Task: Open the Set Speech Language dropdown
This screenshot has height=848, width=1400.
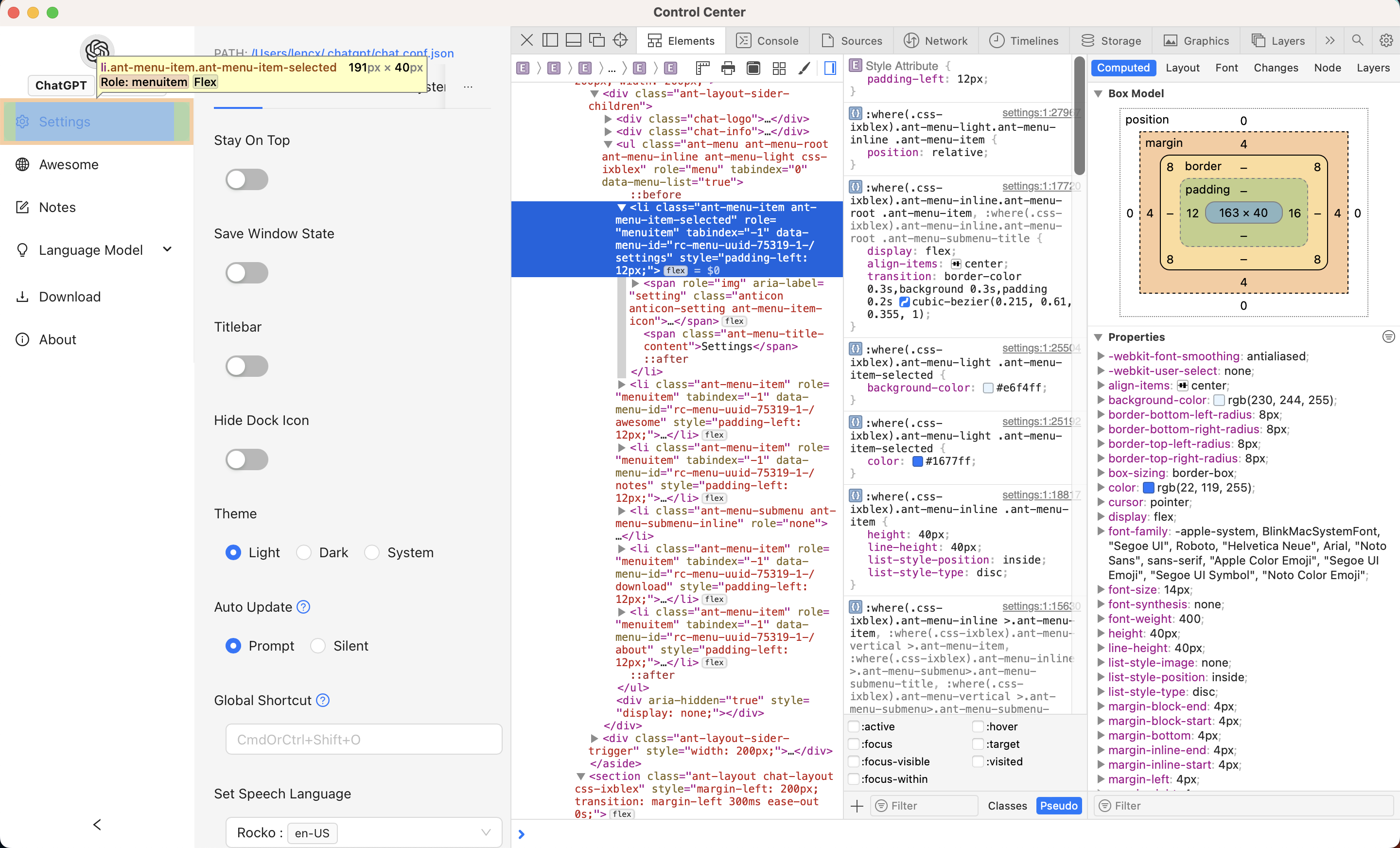Action: [364, 832]
